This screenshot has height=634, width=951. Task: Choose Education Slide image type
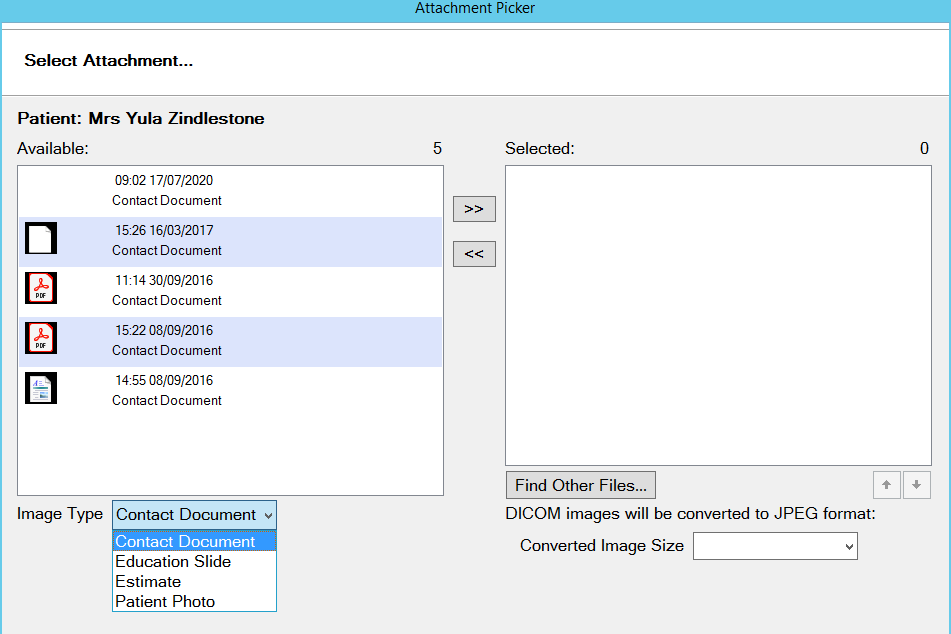coord(194,561)
